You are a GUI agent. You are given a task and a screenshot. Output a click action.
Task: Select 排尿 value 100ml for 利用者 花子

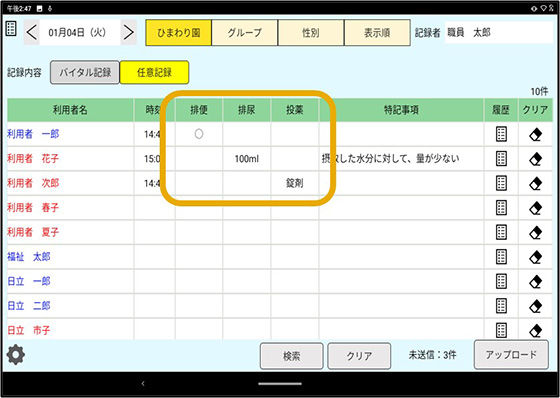[x=247, y=159]
